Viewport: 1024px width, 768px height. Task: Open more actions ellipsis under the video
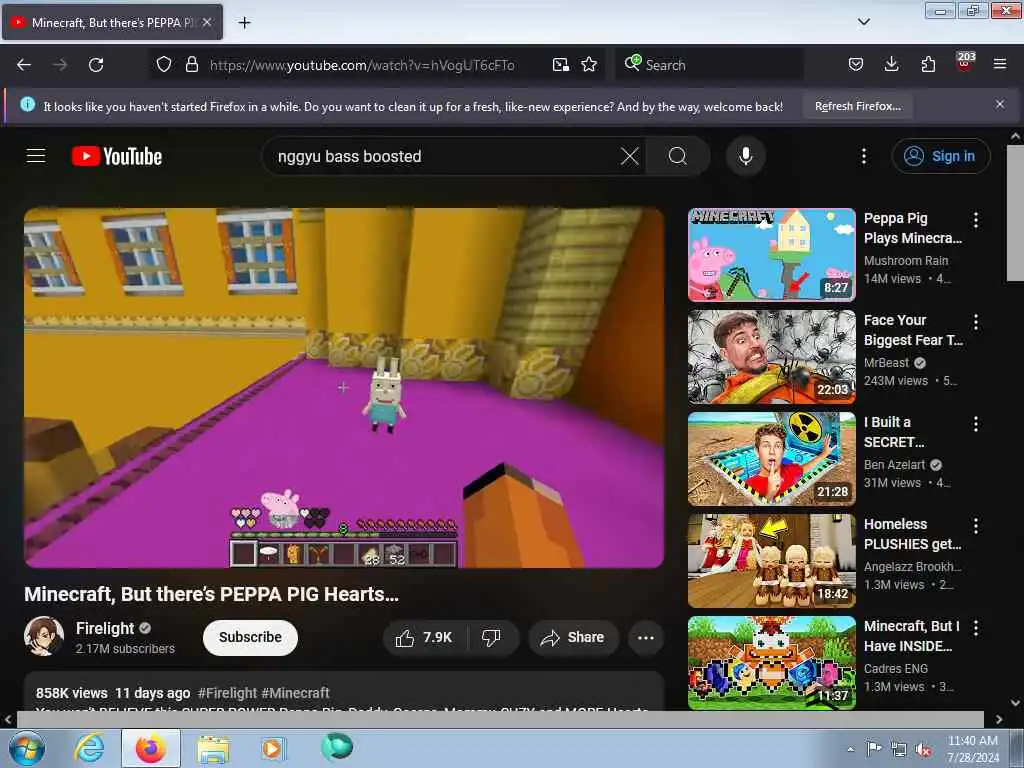click(x=646, y=637)
